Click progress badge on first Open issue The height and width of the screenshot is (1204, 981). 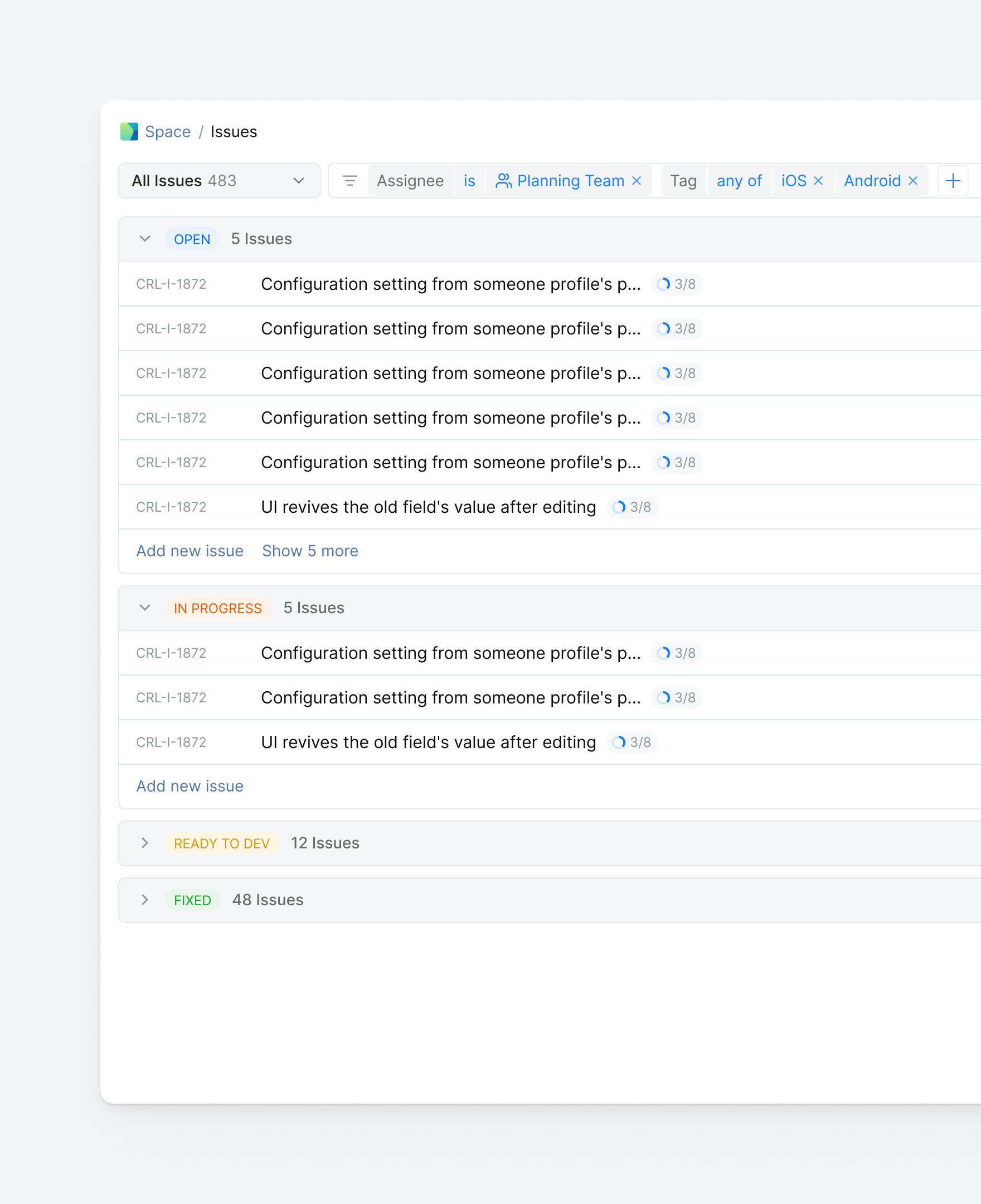pyautogui.click(x=677, y=284)
